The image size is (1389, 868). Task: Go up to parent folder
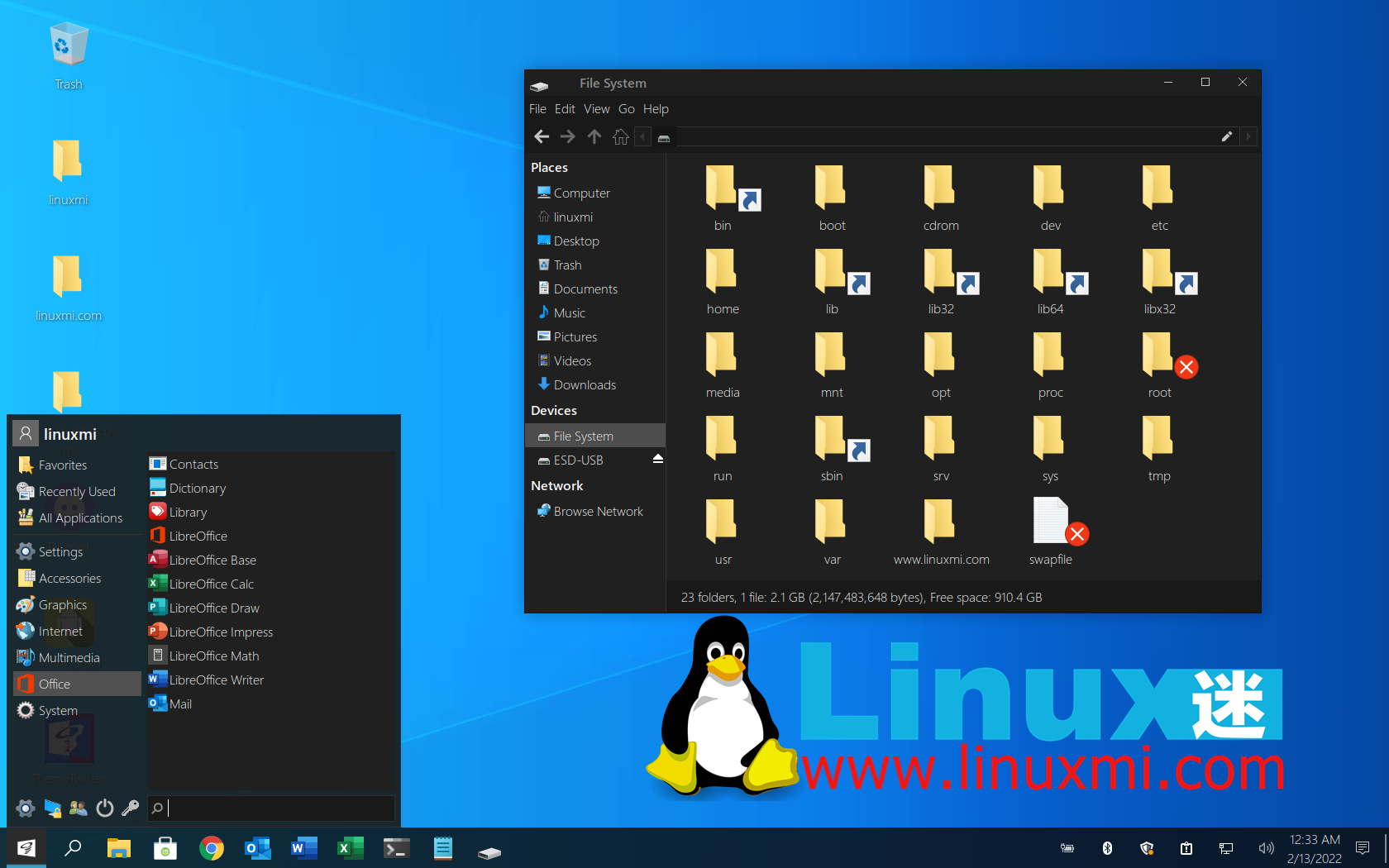tap(594, 136)
